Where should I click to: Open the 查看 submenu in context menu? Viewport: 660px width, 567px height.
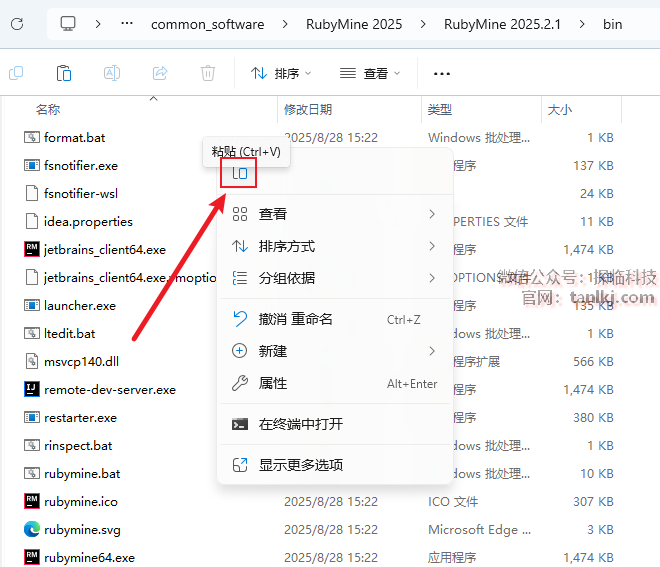point(335,214)
